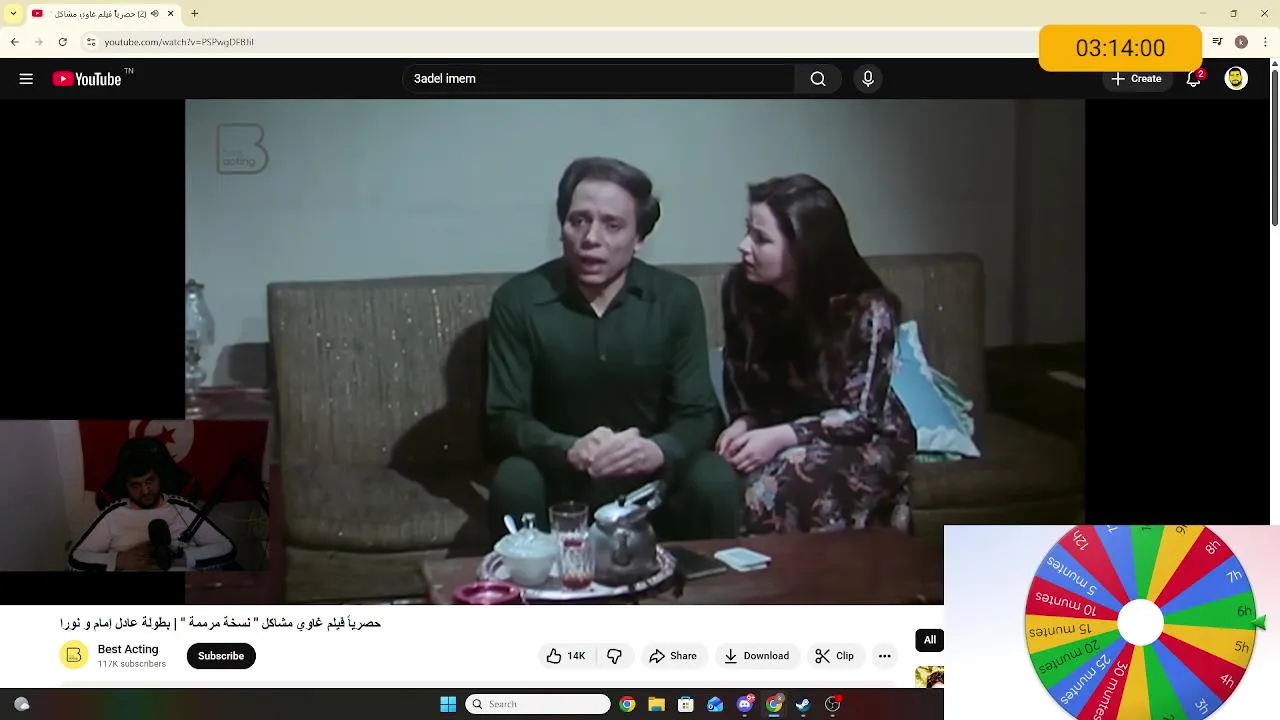The height and width of the screenshot is (720, 1280).
Task: Click the Create button
Action: pyautogui.click(x=1136, y=79)
